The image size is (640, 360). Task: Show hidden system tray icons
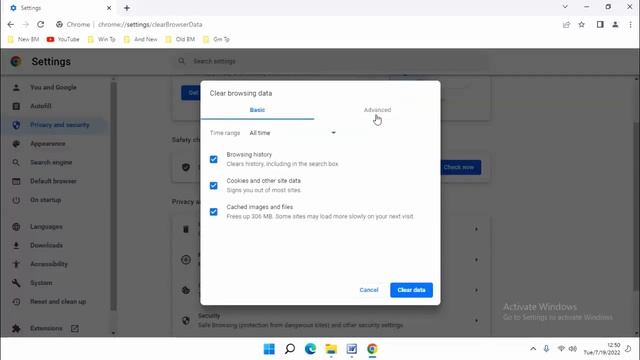(x=533, y=349)
